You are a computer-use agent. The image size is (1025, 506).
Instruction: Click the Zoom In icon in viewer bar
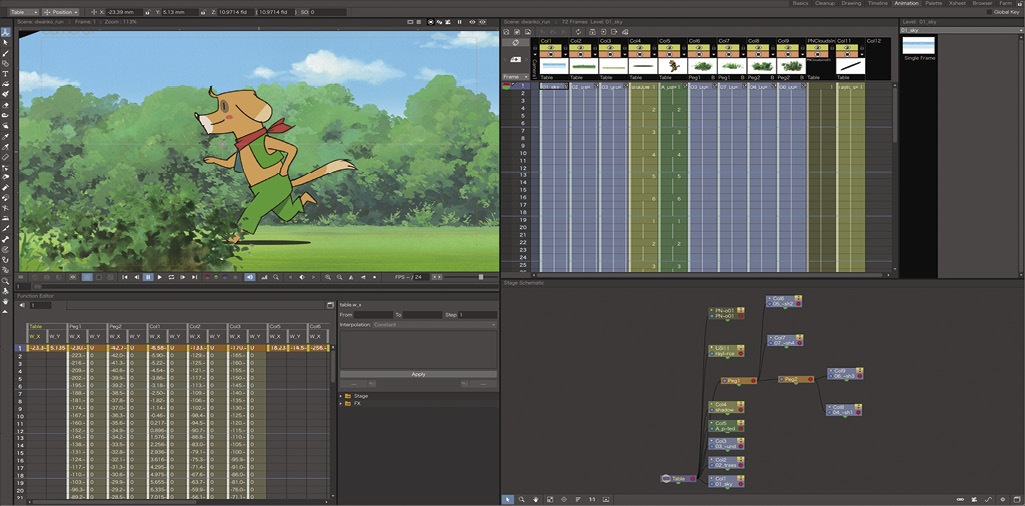[x=328, y=277]
